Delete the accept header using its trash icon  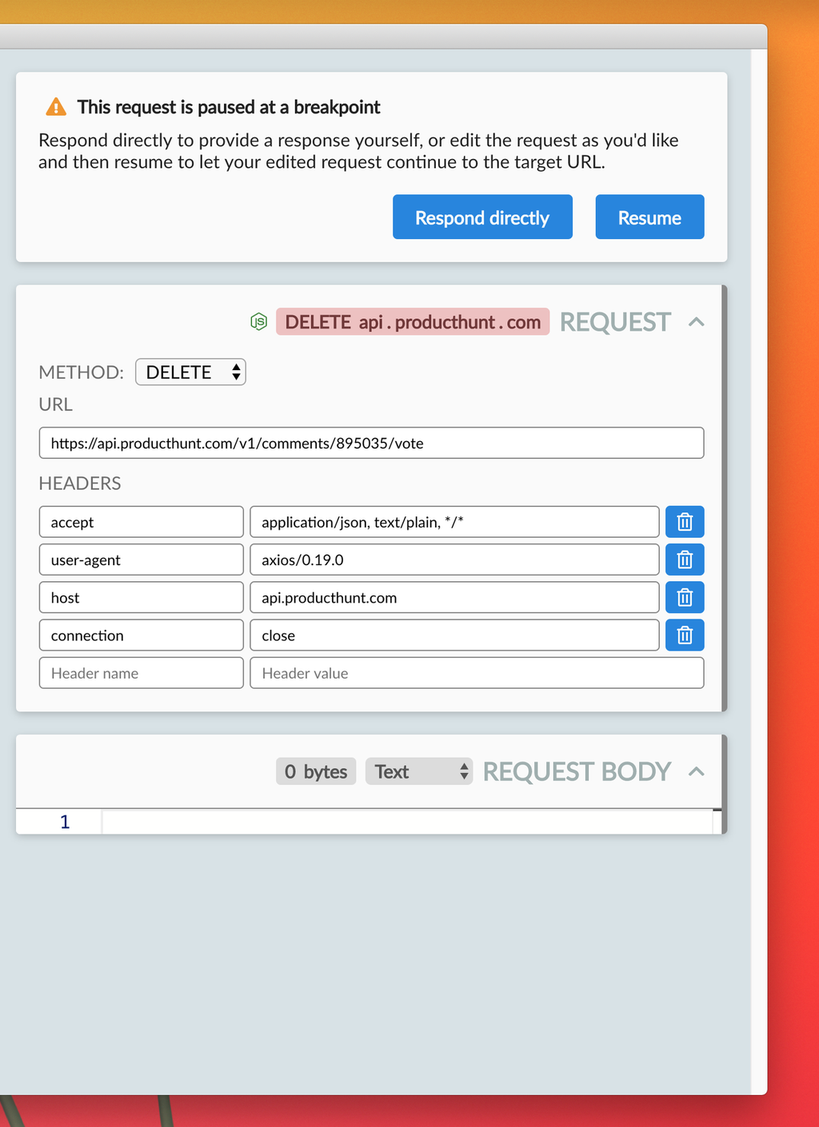click(684, 521)
